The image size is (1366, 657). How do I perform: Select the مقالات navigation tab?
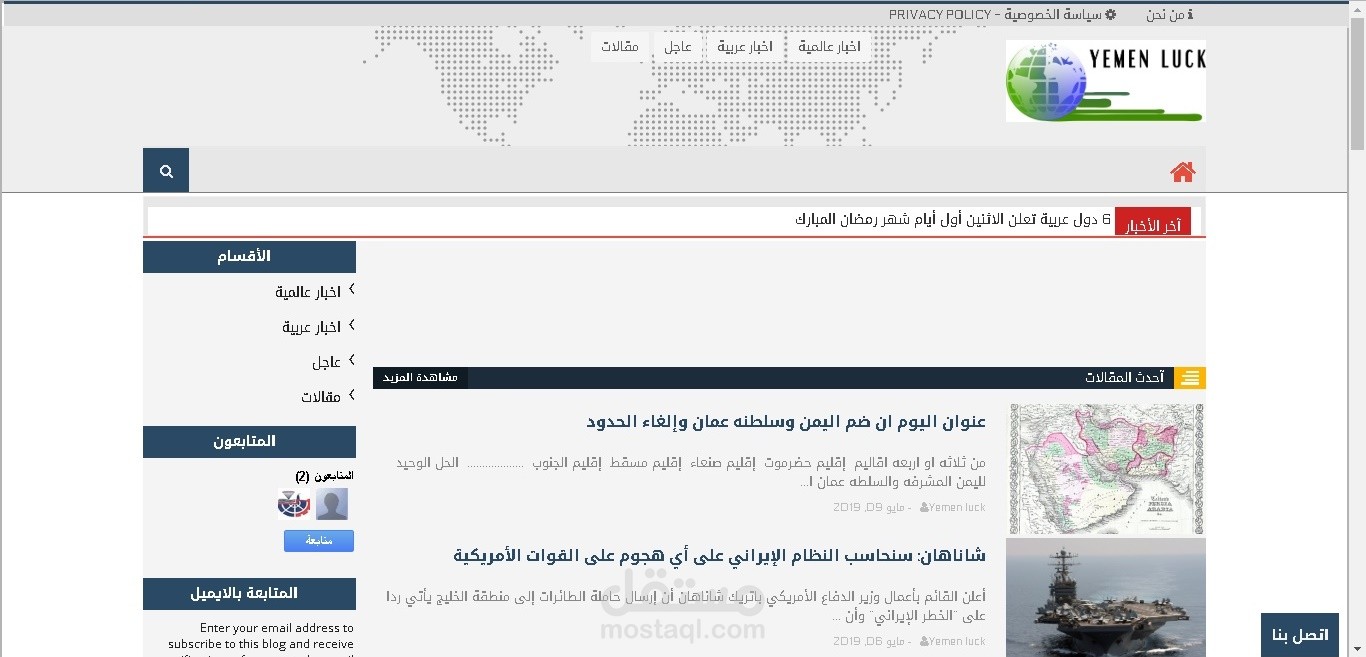point(620,46)
